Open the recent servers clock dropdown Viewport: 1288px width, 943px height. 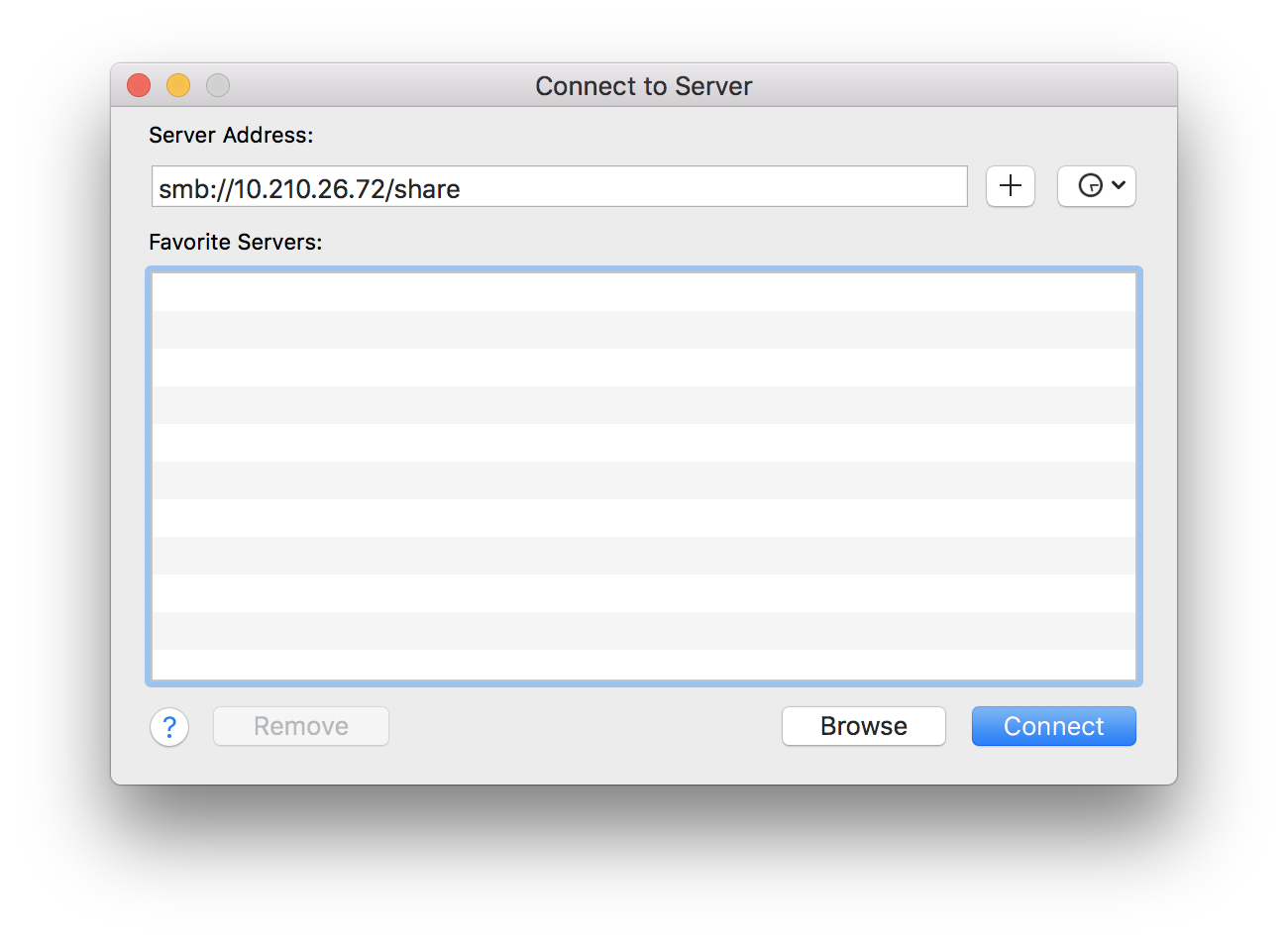coord(1097,186)
